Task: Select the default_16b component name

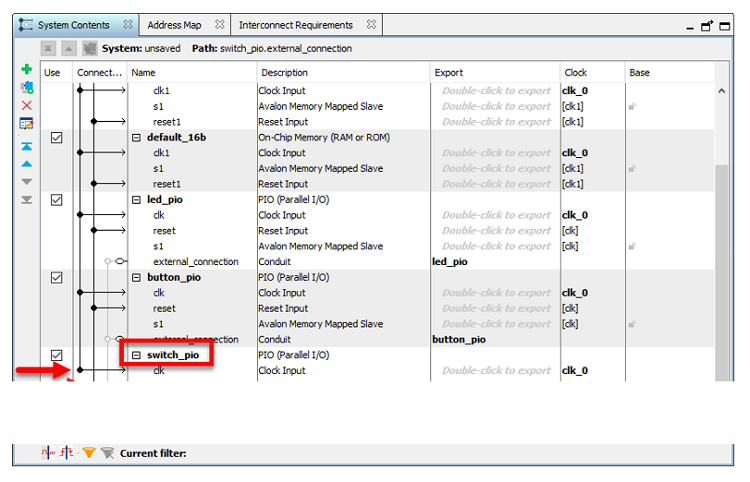Action: [x=176, y=137]
